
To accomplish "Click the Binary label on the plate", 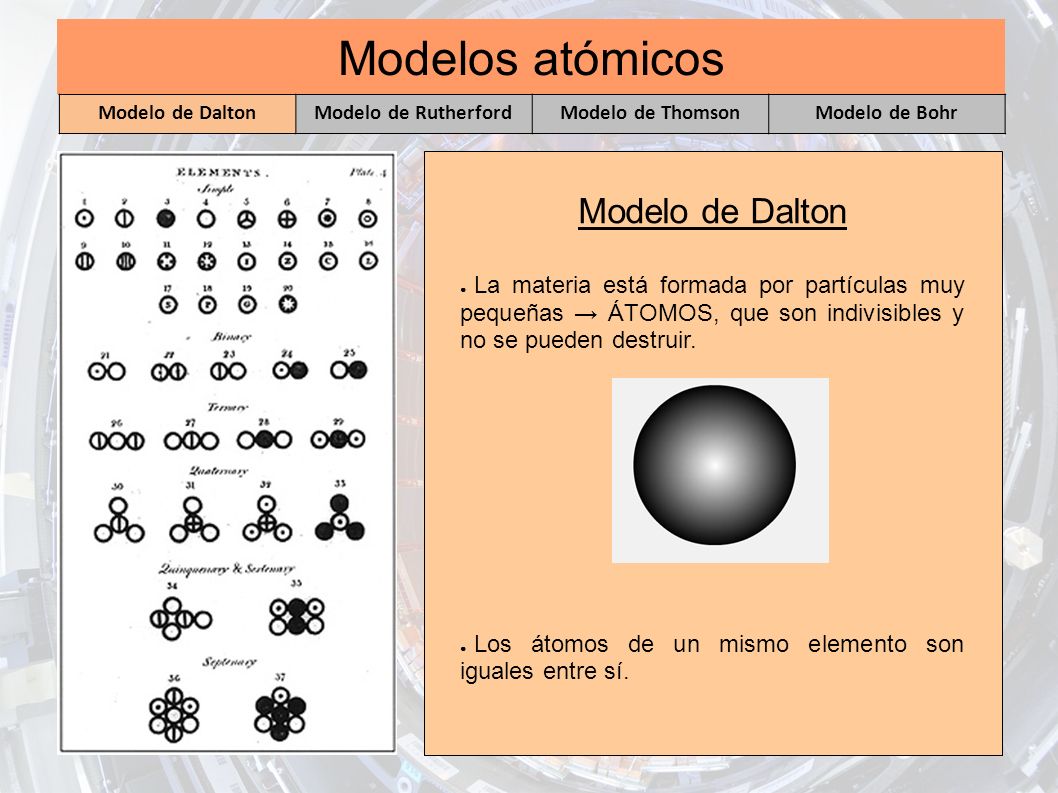I will (x=231, y=336).
